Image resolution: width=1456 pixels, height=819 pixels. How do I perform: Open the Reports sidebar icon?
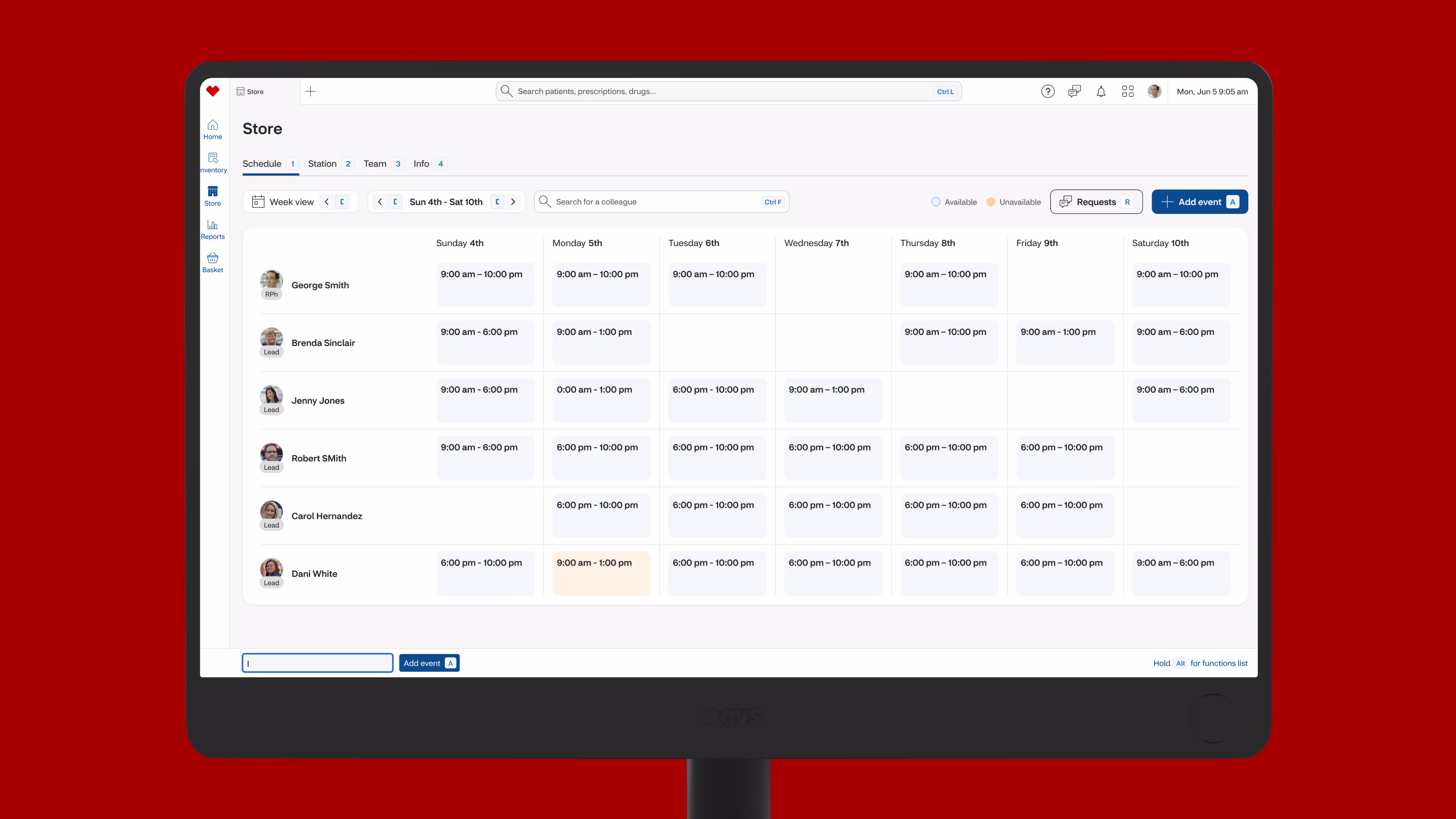pos(212,229)
